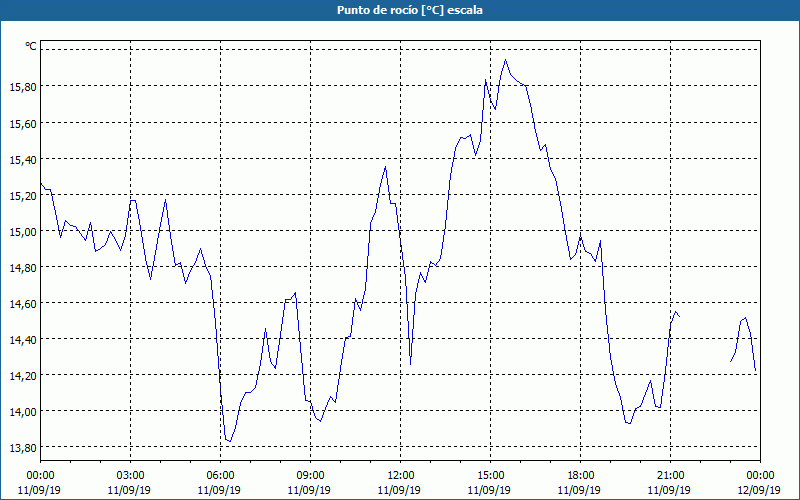Image resolution: width=800 pixels, height=500 pixels.
Task: Click the 15:00 time axis label
Action: (490, 476)
